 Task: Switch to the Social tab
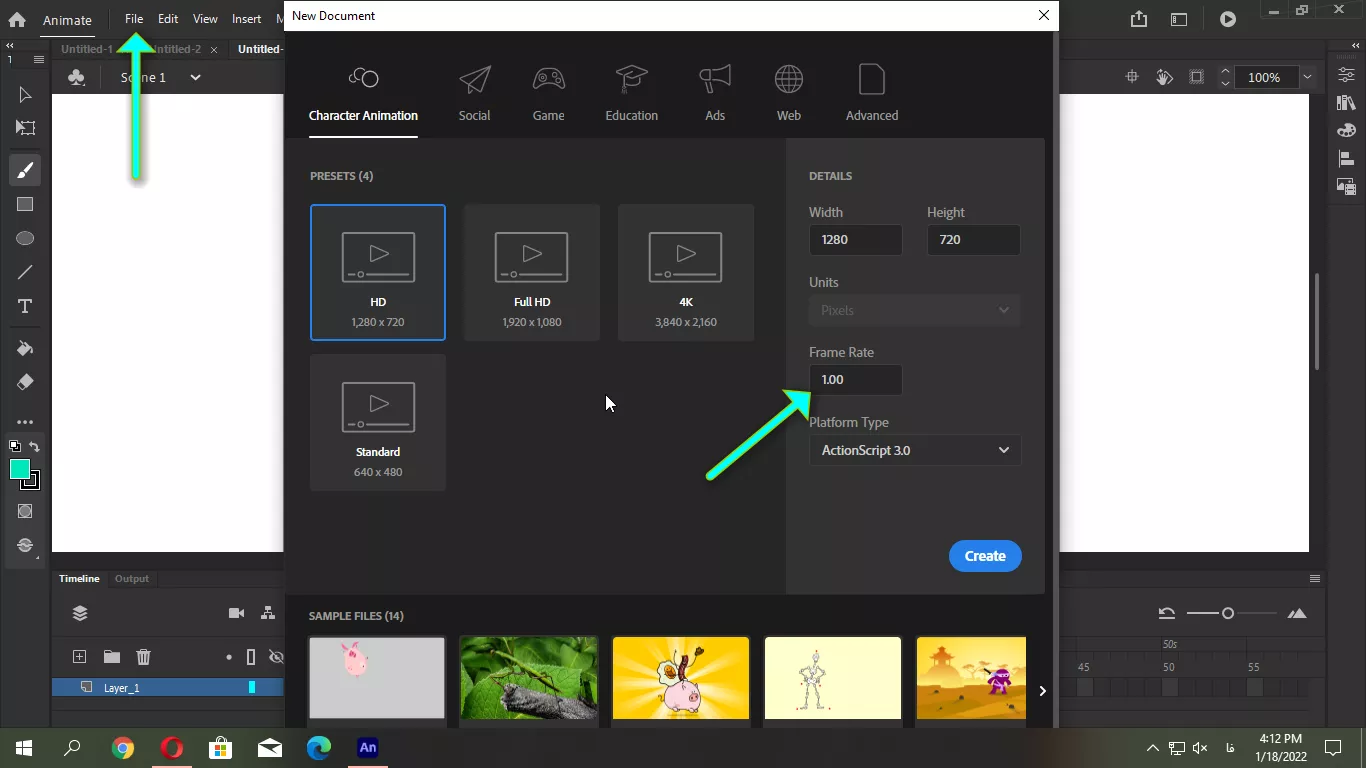tap(474, 93)
